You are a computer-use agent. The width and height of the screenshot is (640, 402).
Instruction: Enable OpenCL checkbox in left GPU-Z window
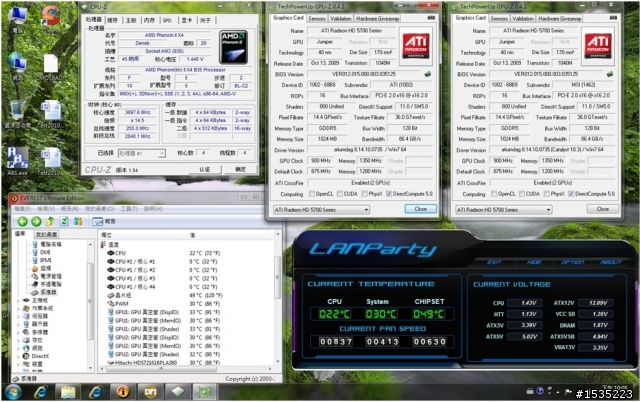312,194
